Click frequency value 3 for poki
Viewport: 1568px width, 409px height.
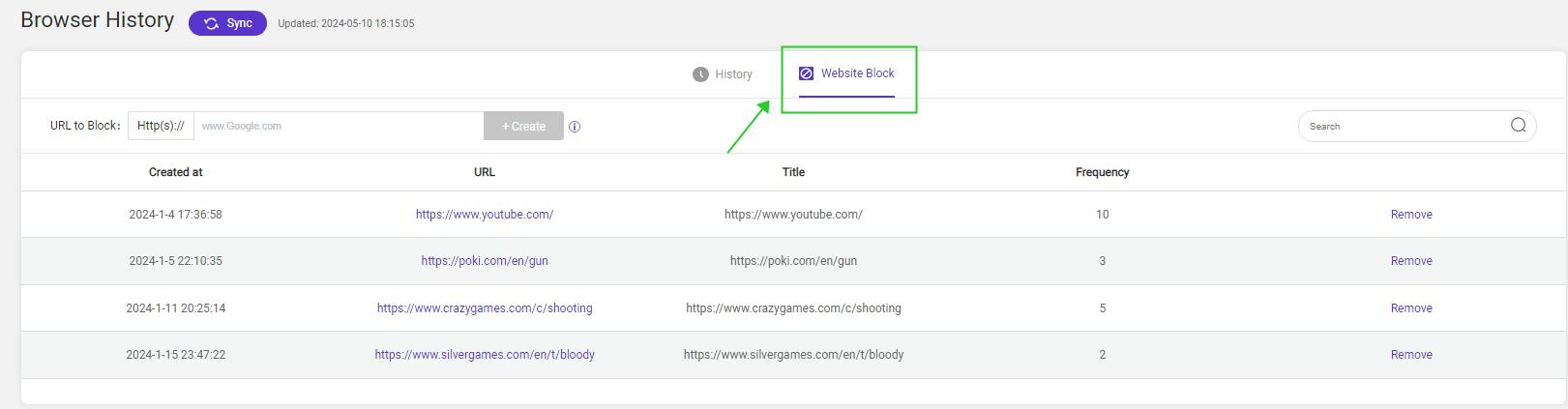pyautogui.click(x=1102, y=261)
